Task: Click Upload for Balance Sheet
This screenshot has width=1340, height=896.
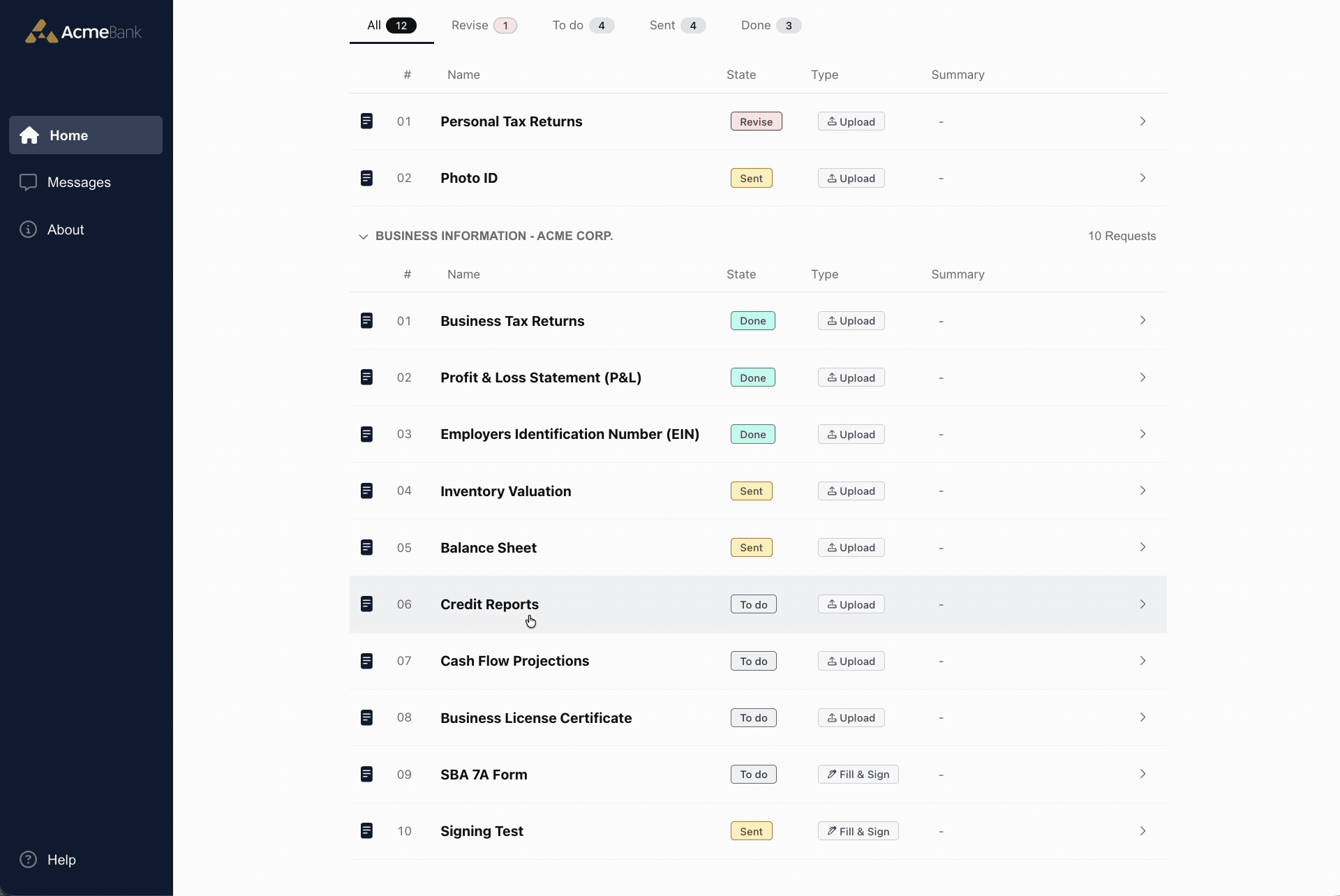Action: coord(850,547)
